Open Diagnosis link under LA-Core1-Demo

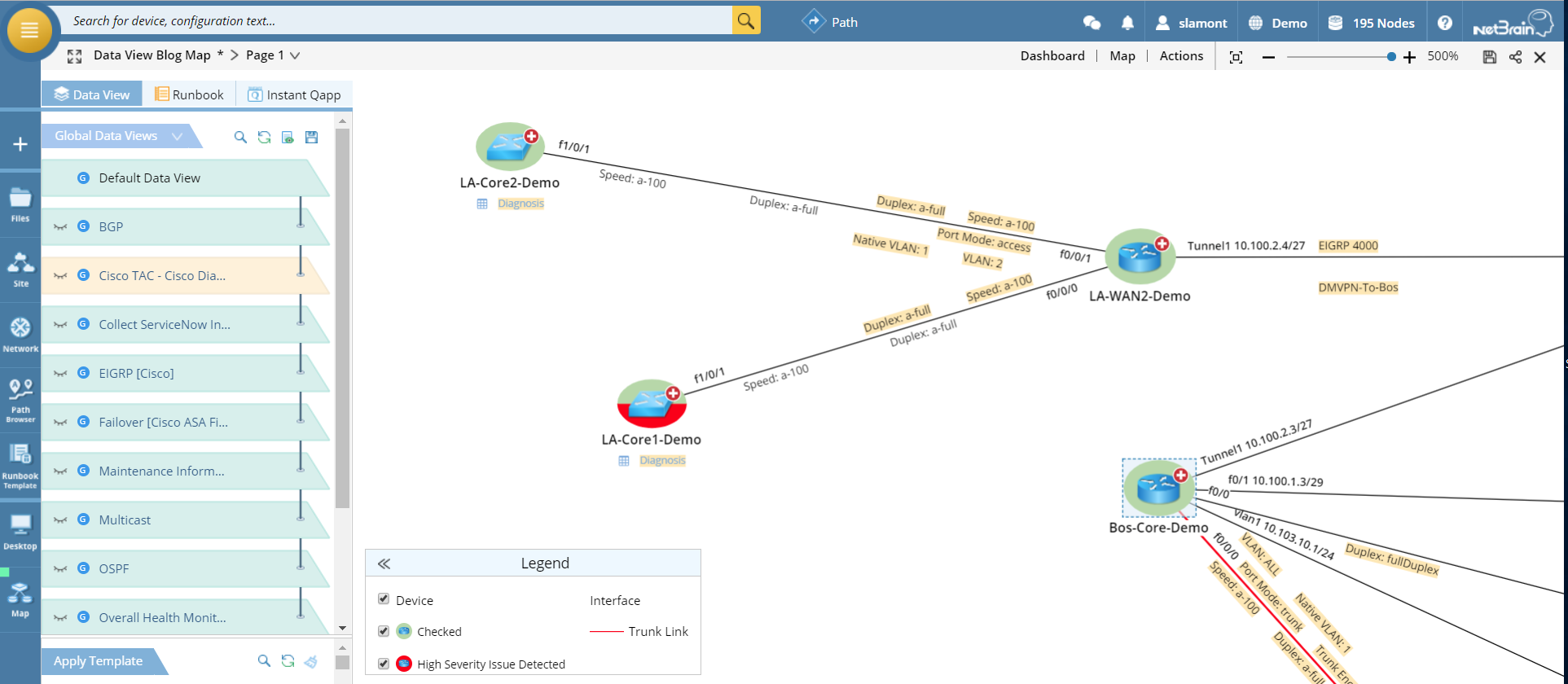[662, 461]
